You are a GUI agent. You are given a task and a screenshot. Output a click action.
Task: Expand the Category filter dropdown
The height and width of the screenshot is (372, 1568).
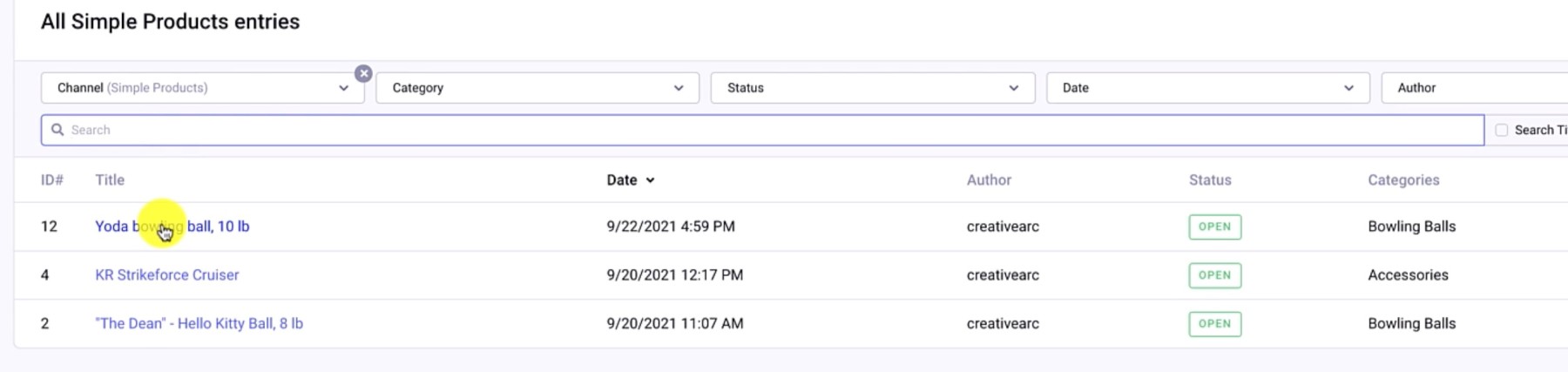[x=537, y=88]
